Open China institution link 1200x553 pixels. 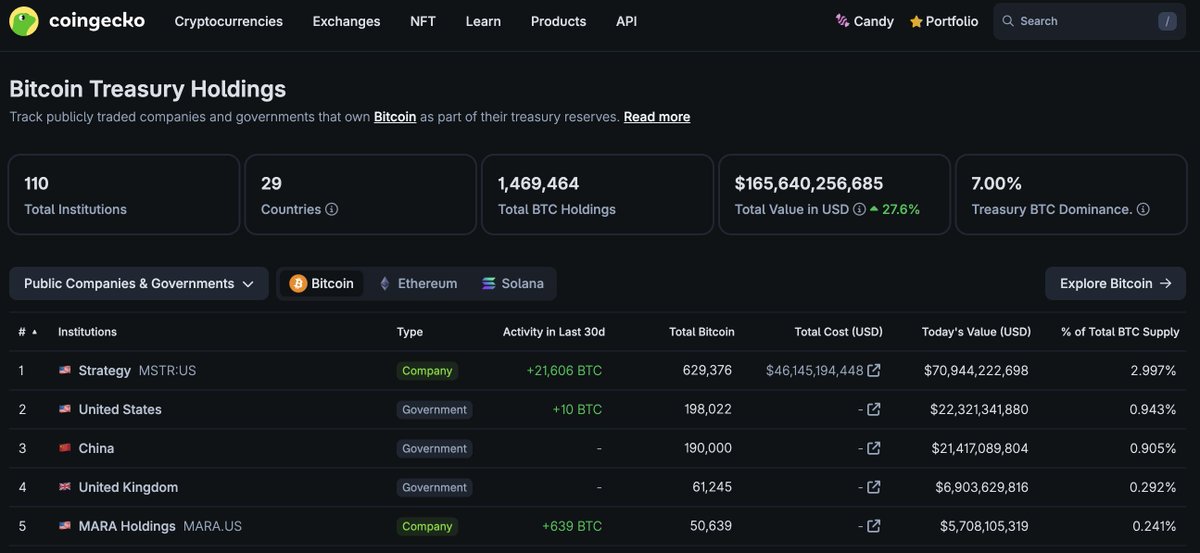(96, 449)
